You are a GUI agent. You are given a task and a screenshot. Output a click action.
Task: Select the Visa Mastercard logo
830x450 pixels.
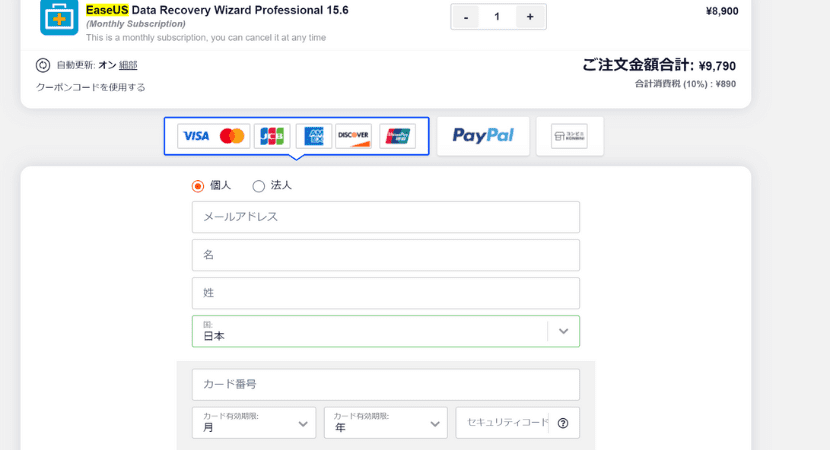pos(214,136)
